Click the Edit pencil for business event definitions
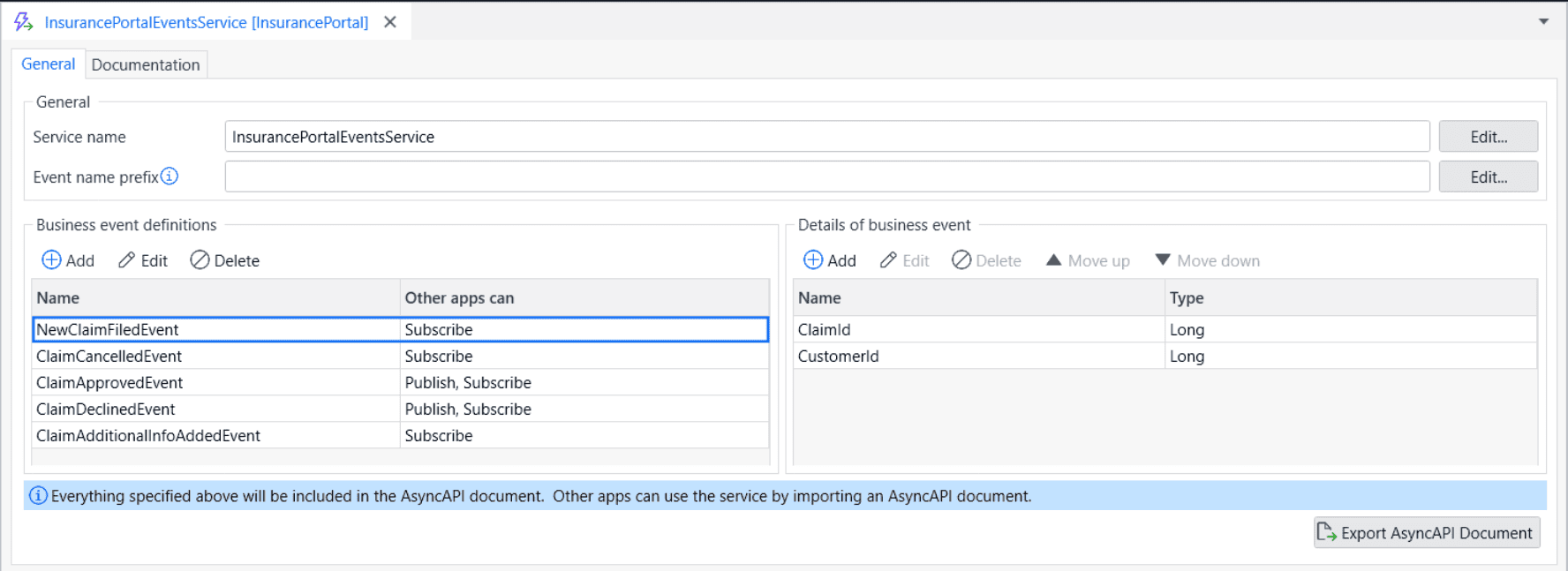This screenshot has height=571, width=1568. [127, 260]
